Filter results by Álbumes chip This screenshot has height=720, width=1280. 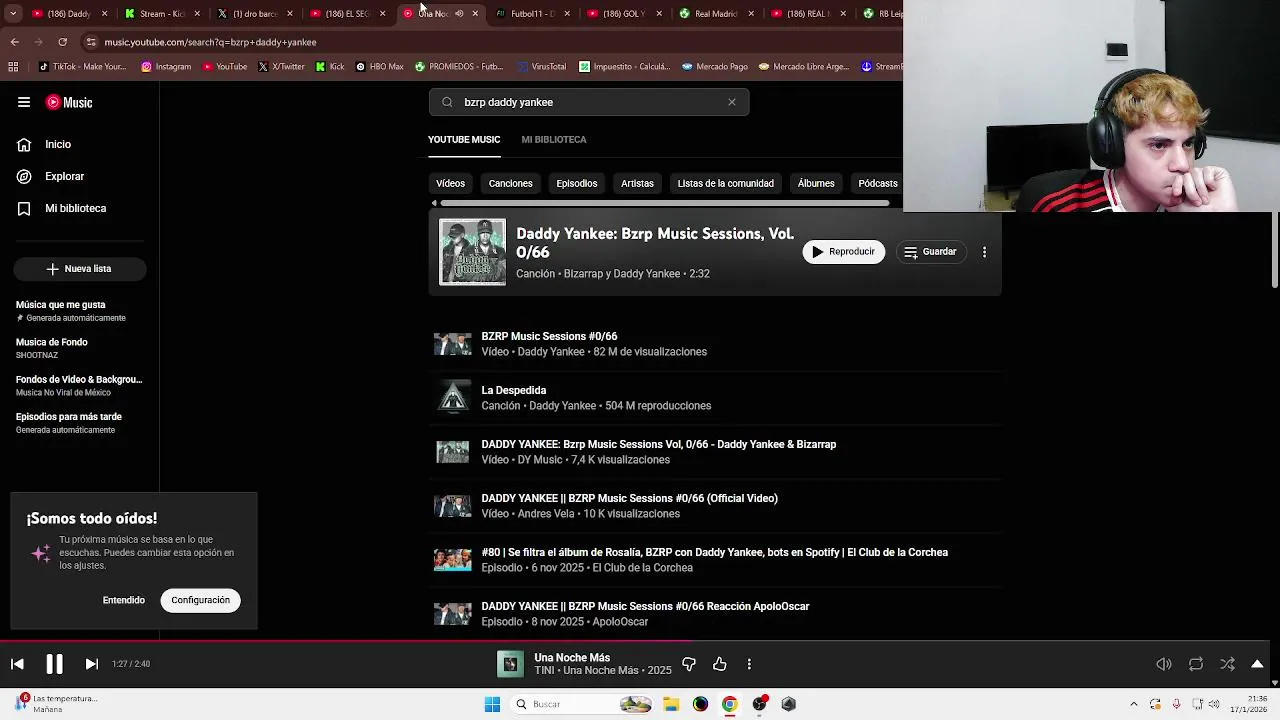816,183
